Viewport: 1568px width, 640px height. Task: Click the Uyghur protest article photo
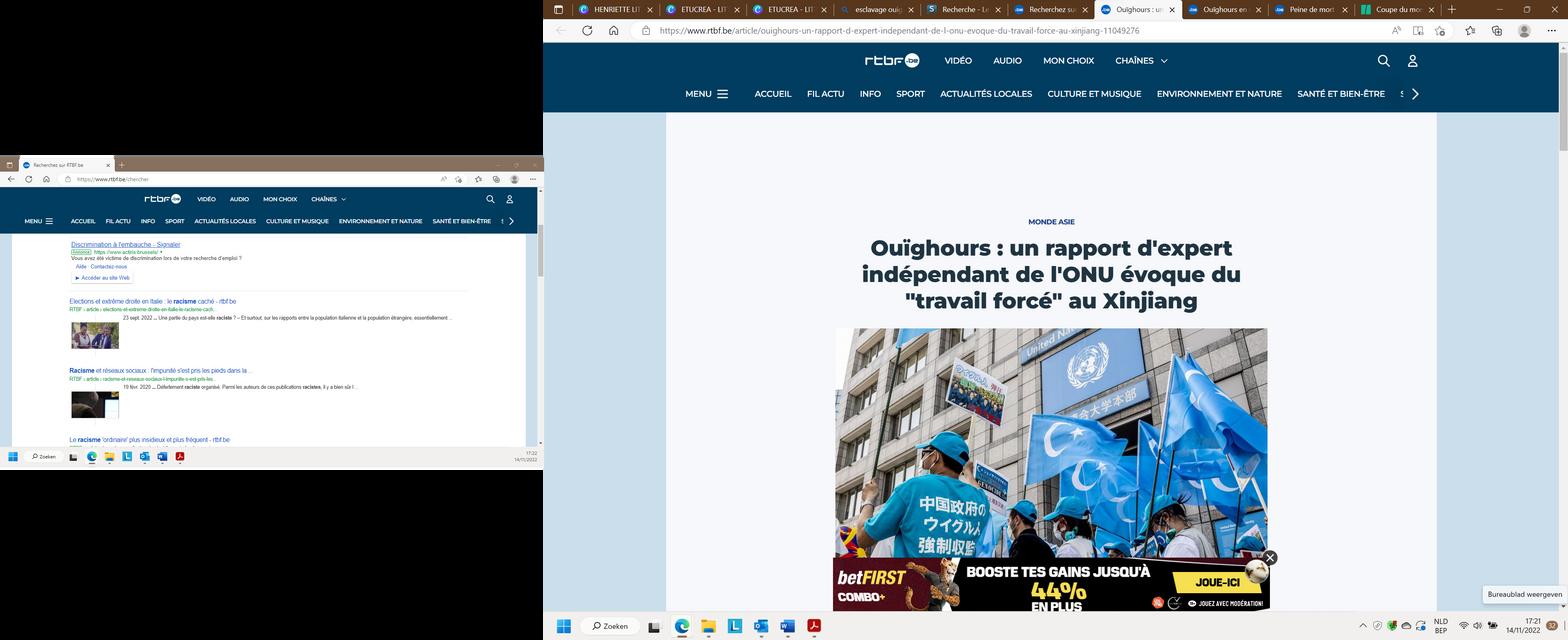1051,443
